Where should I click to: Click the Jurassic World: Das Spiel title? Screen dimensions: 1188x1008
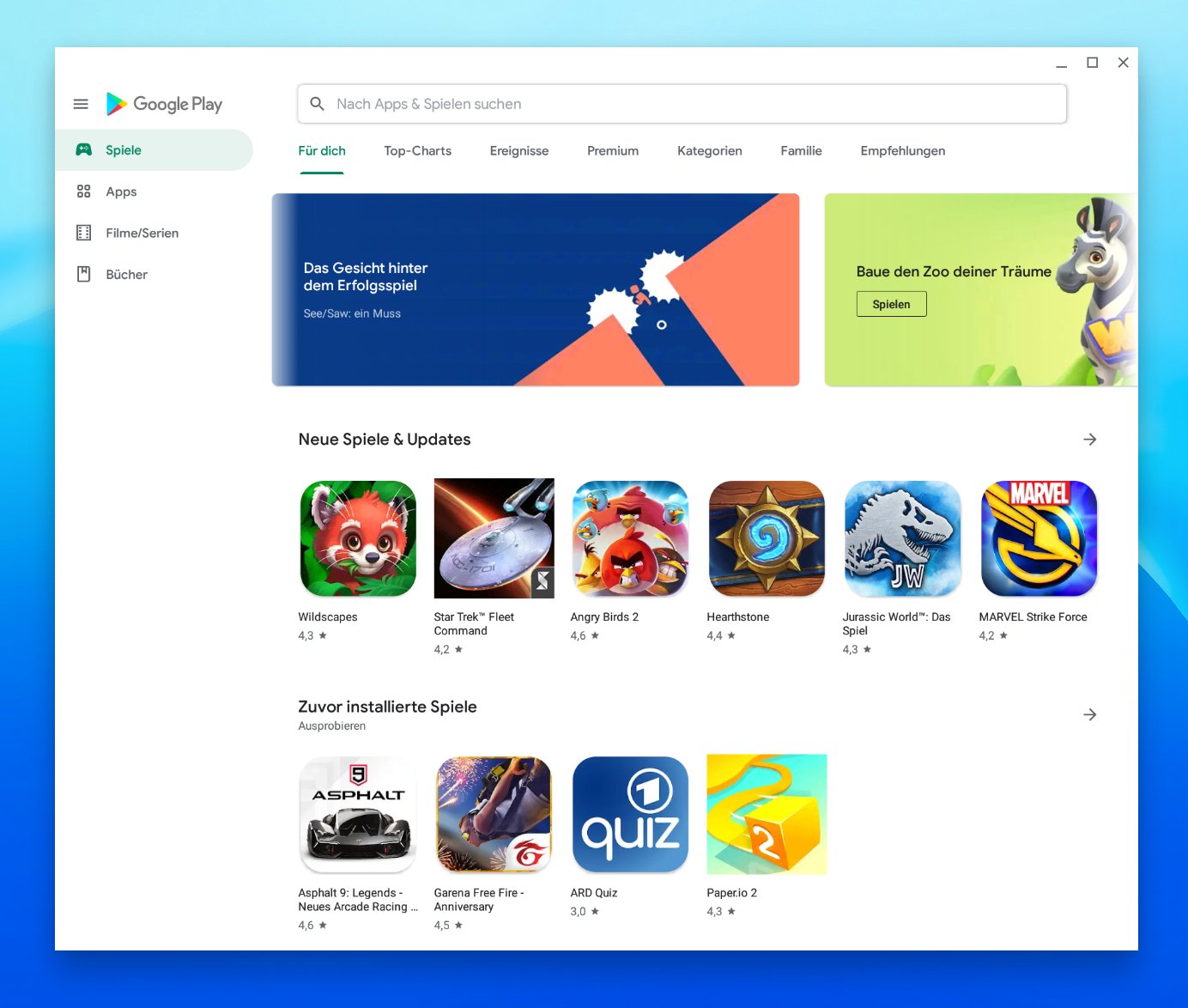[x=897, y=624]
